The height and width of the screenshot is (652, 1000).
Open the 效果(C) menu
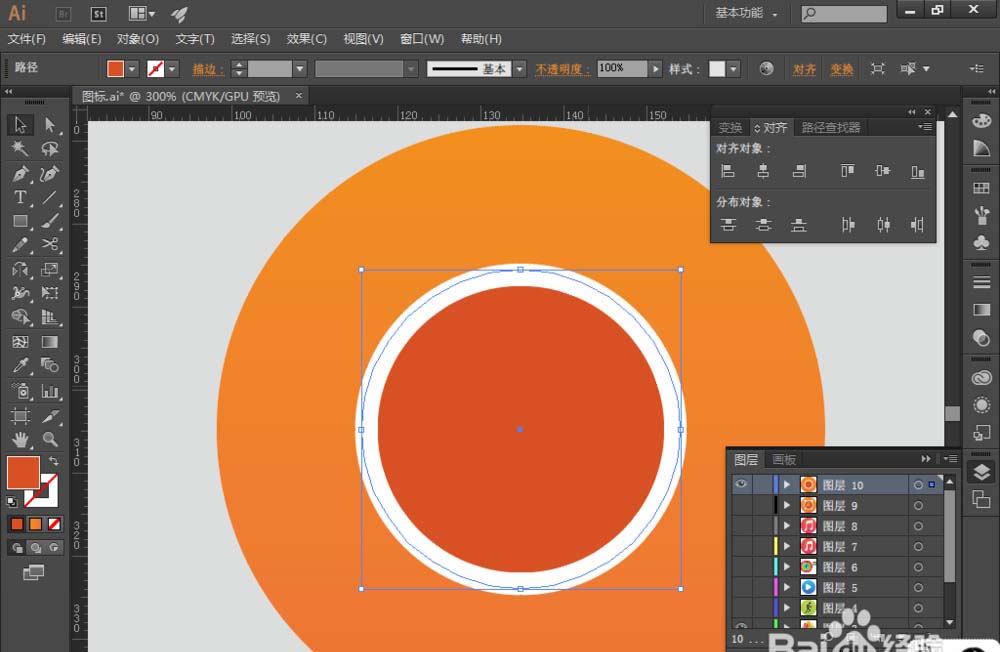307,39
